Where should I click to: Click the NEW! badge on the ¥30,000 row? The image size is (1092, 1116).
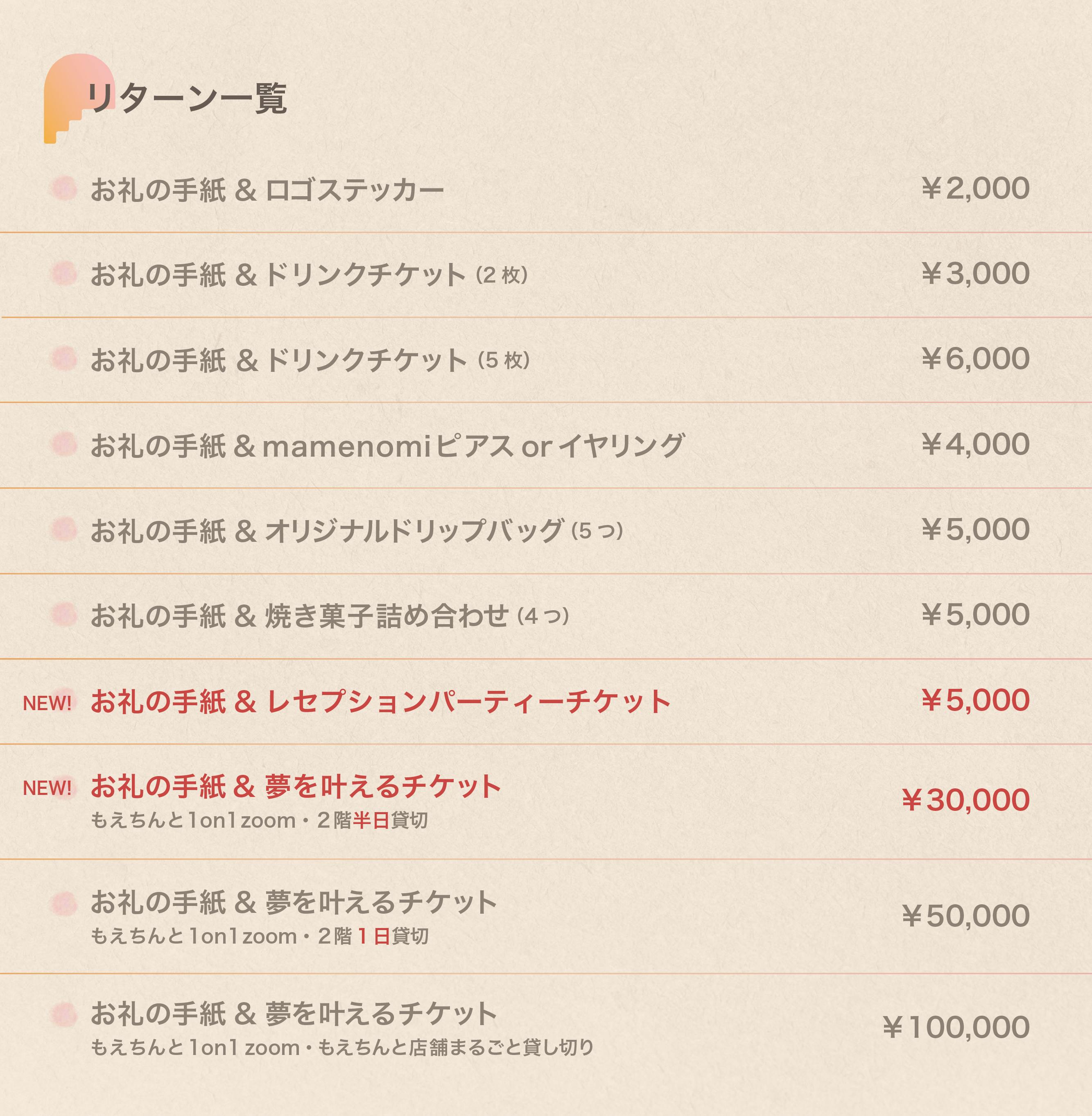pyautogui.click(x=47, y=788)
